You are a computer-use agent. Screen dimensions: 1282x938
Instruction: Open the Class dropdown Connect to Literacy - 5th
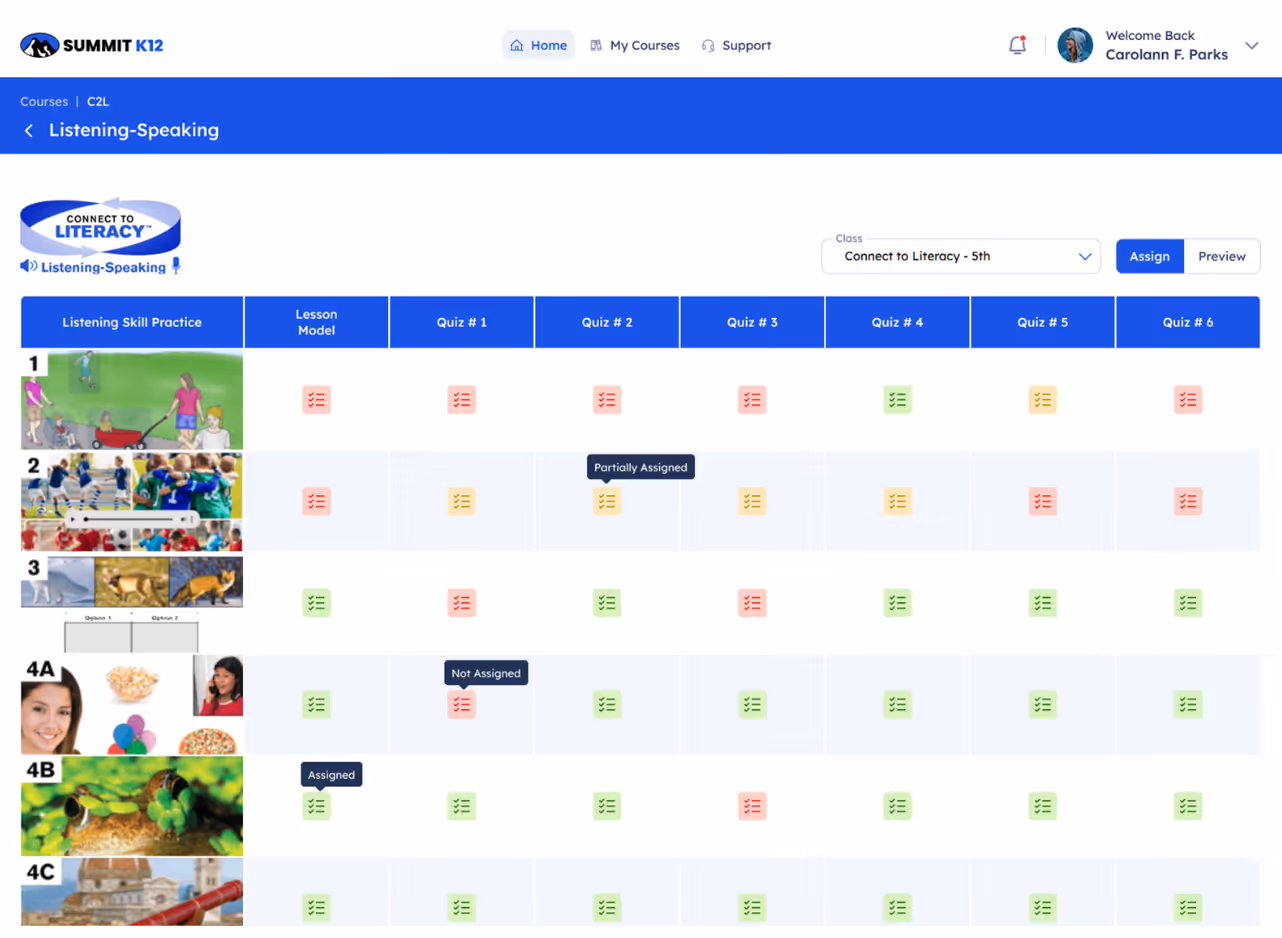tap(960, 256)
